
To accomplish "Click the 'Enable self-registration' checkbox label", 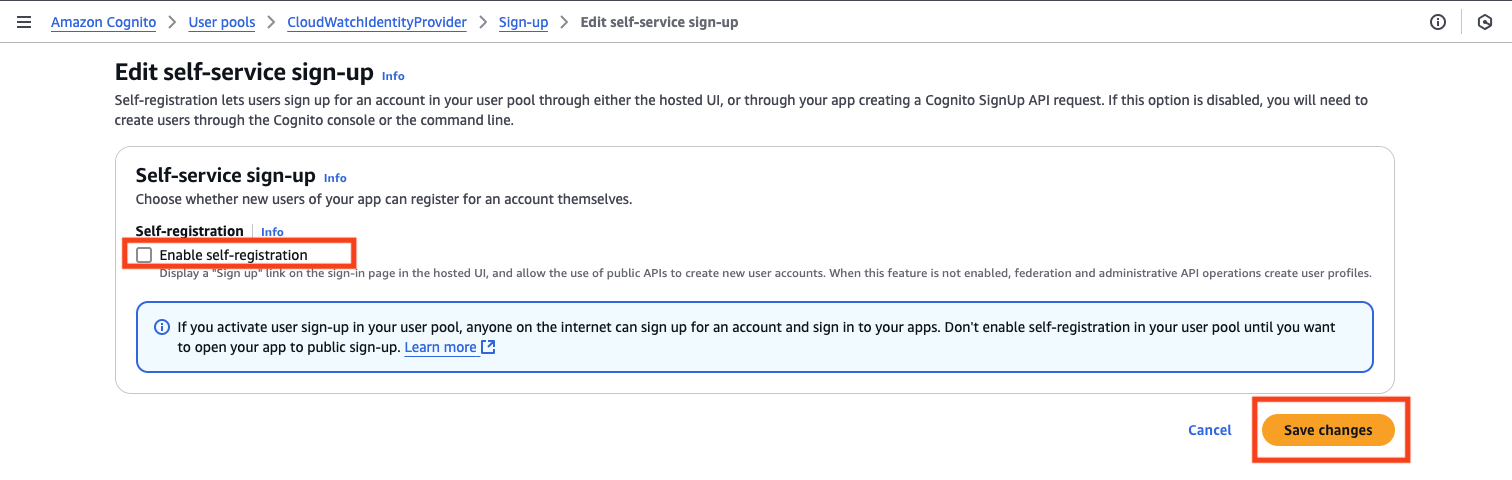I will pyautogui.click(x=233, y=255).
